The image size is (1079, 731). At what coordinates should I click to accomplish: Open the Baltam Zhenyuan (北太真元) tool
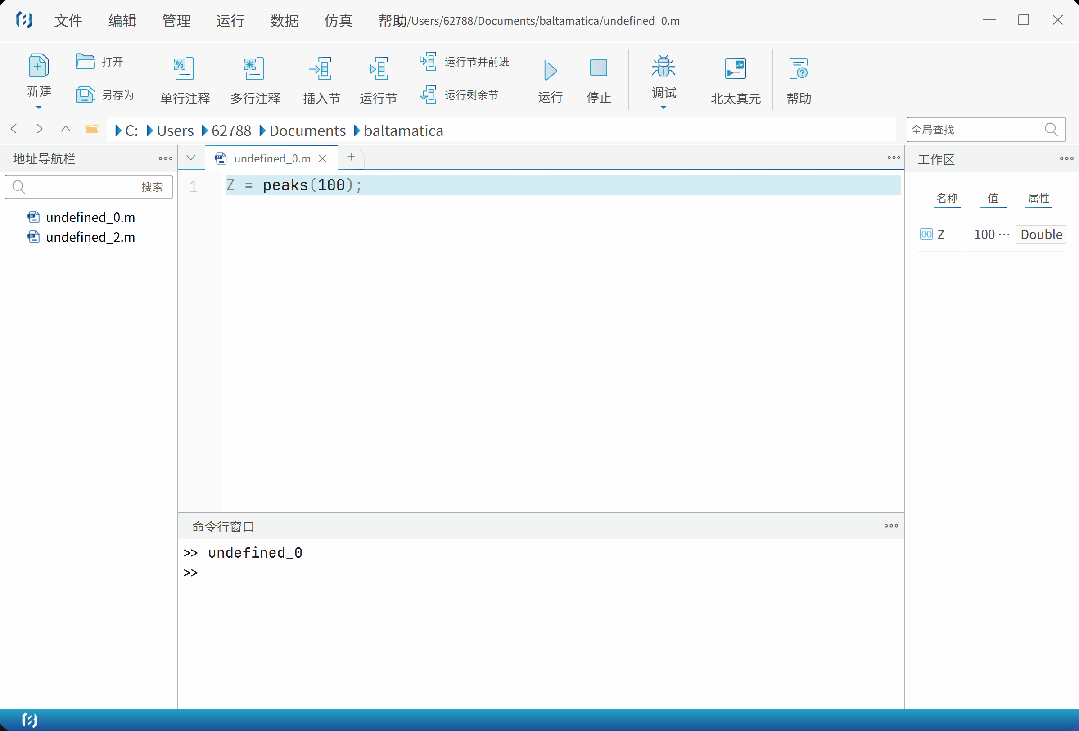coord(735,69)
